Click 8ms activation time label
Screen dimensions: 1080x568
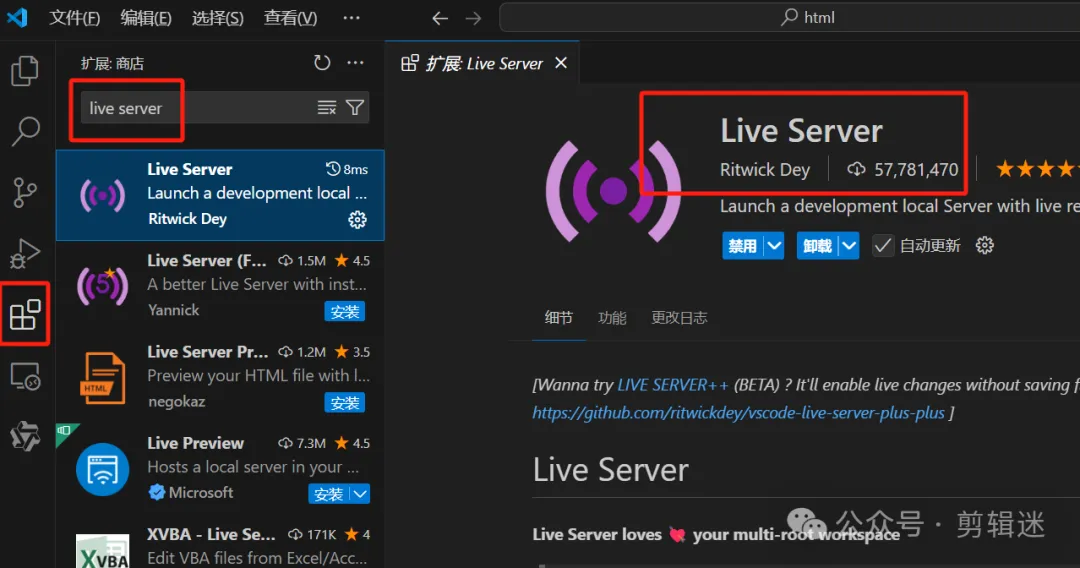347,169
